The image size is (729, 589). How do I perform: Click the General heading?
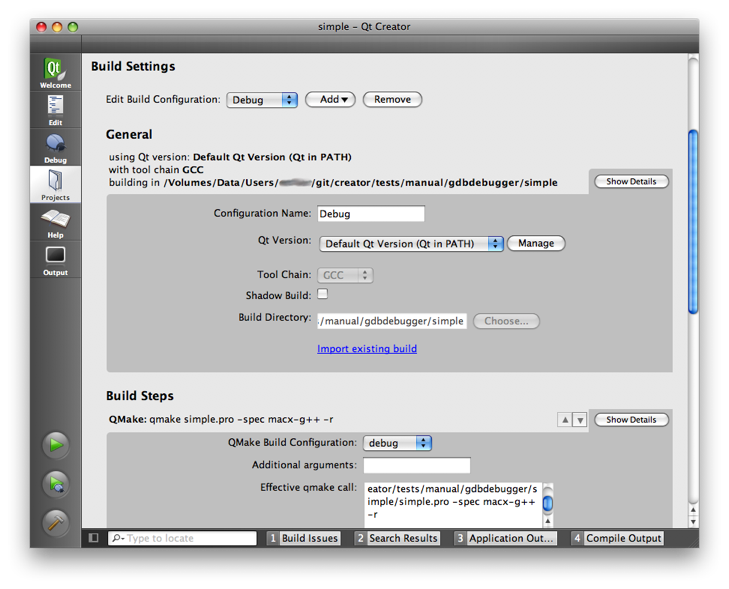pyautogui.click(x=129, y=134)
